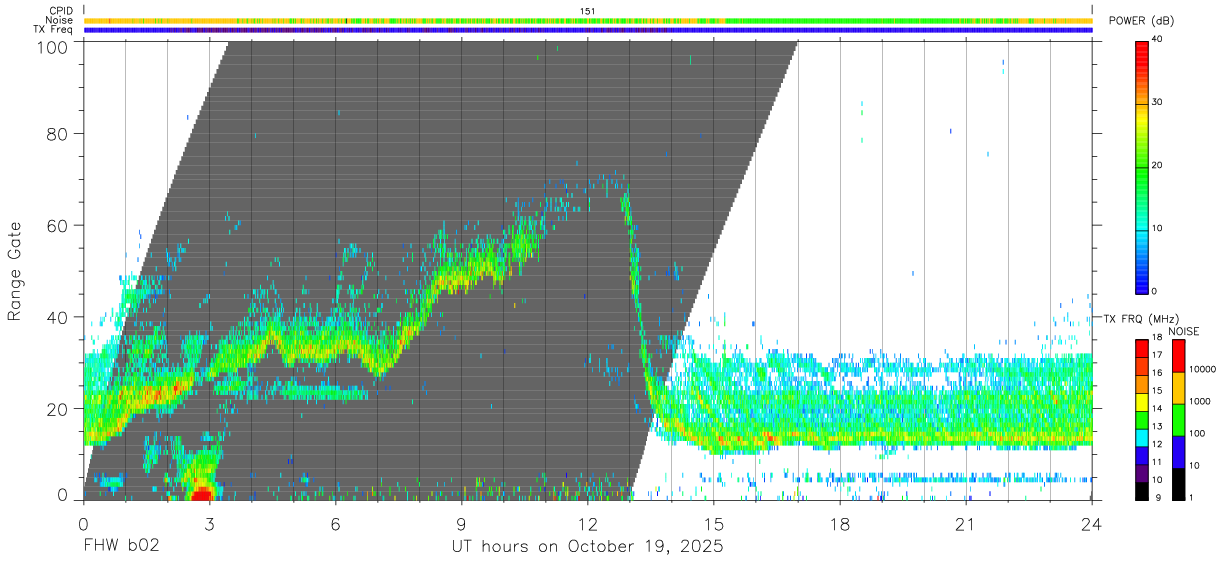Select the orange-green Noise strip bar
Image resolution: width=1228 pixels, height=567 pixels.
point(588,20)
